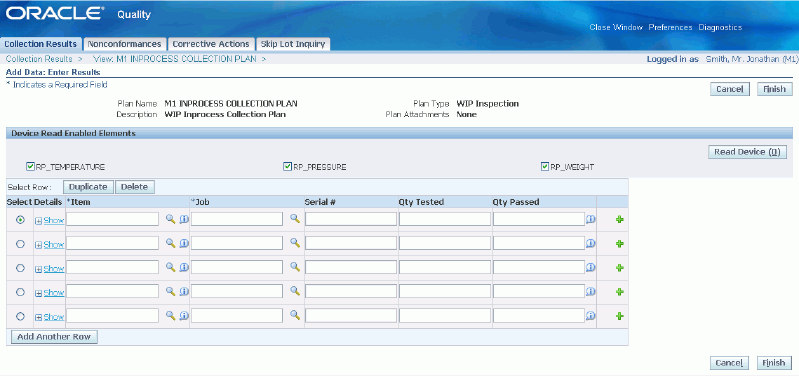The width and height of the screenshot is (799, 376).
Task: Expand Show details for fifth row
Action: (49, 316)
